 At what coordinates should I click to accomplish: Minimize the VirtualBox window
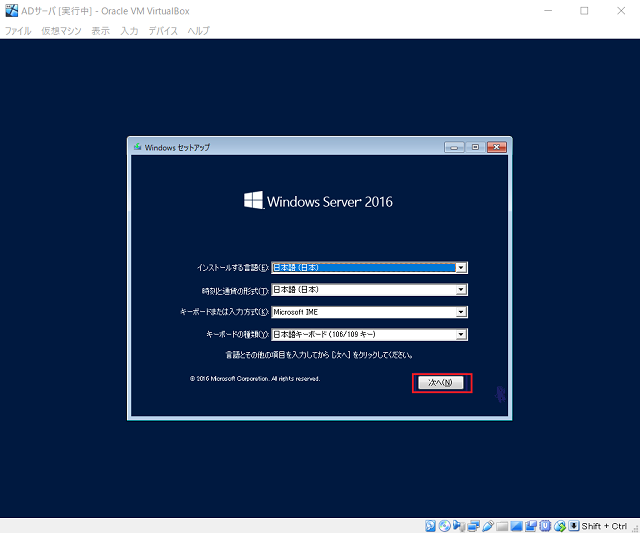pyautogui.click(x=548, y=11)
